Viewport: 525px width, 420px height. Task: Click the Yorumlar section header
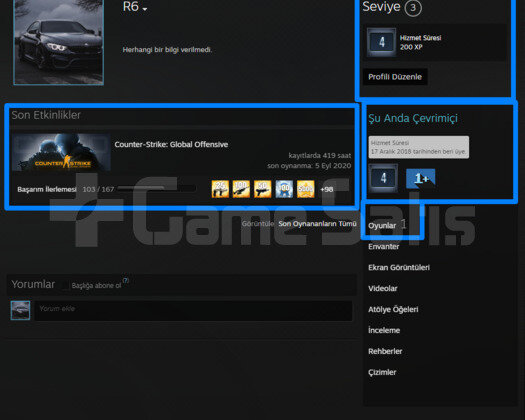tap(33, 284)
